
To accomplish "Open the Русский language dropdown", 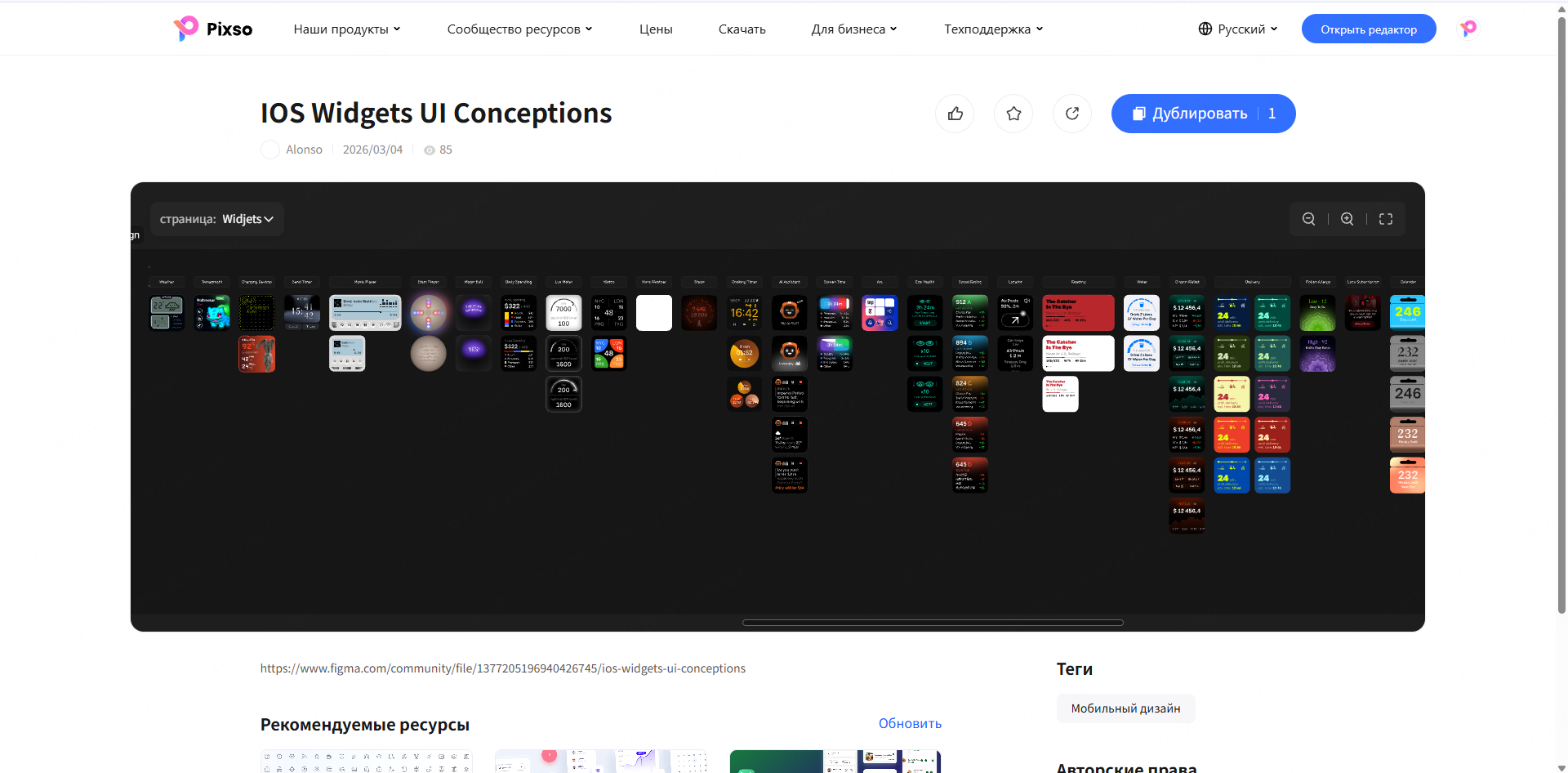I will 1238,29.
